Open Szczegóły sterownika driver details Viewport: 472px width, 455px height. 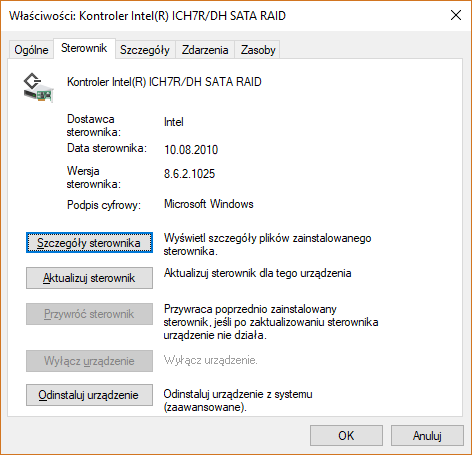click(x=89, y=243)
